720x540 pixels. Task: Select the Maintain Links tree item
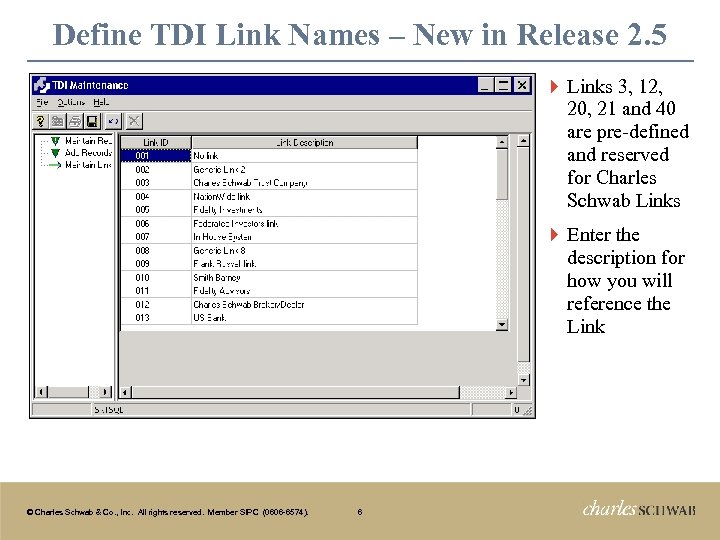[88, 164]
